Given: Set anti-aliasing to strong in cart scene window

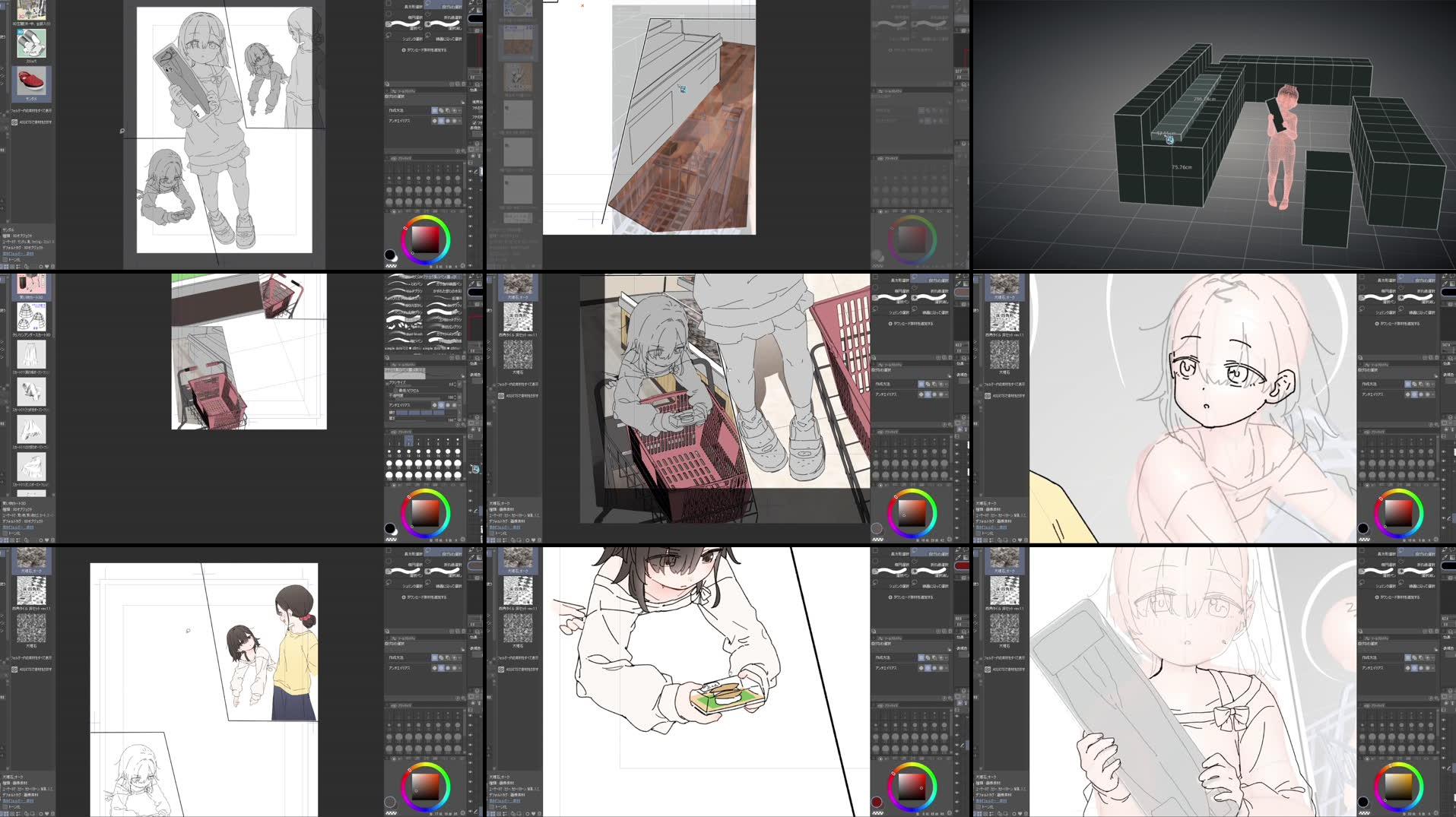Looking at the screenshot, I should [x=454, y=405].
